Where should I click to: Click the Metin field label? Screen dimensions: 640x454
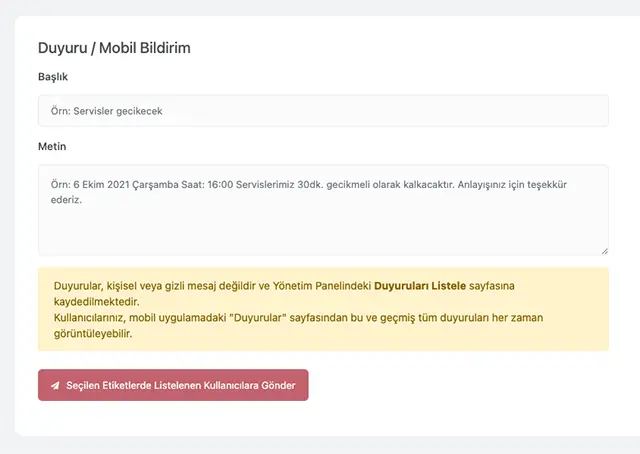52,147
